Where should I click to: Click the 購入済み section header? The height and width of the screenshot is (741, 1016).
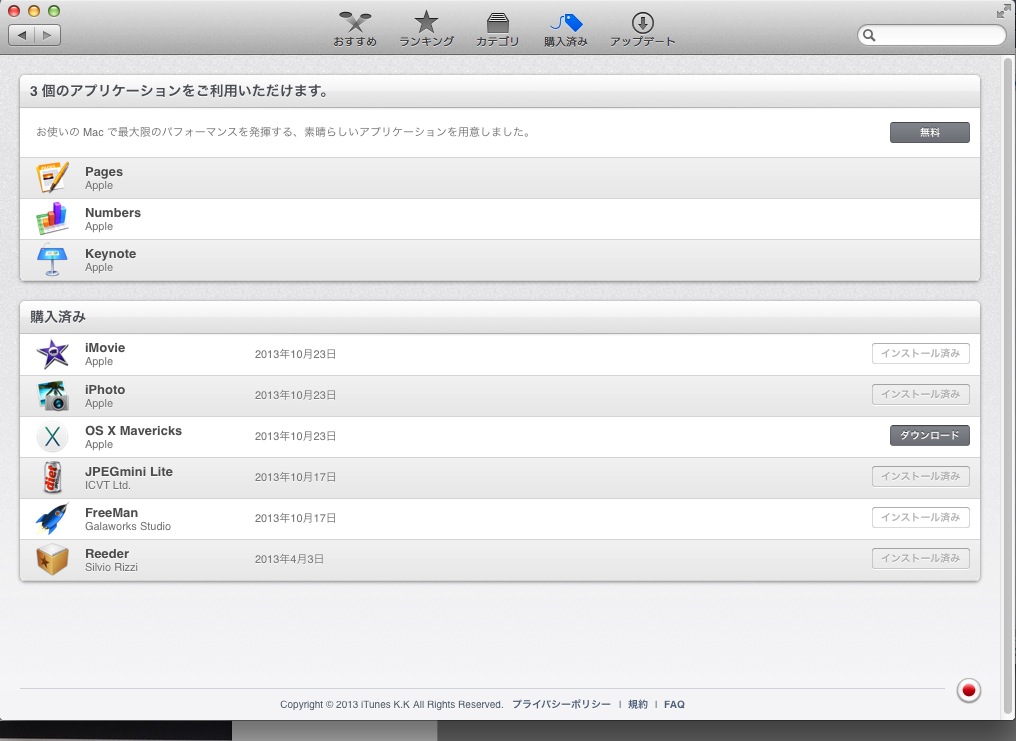tap(58, 317)
